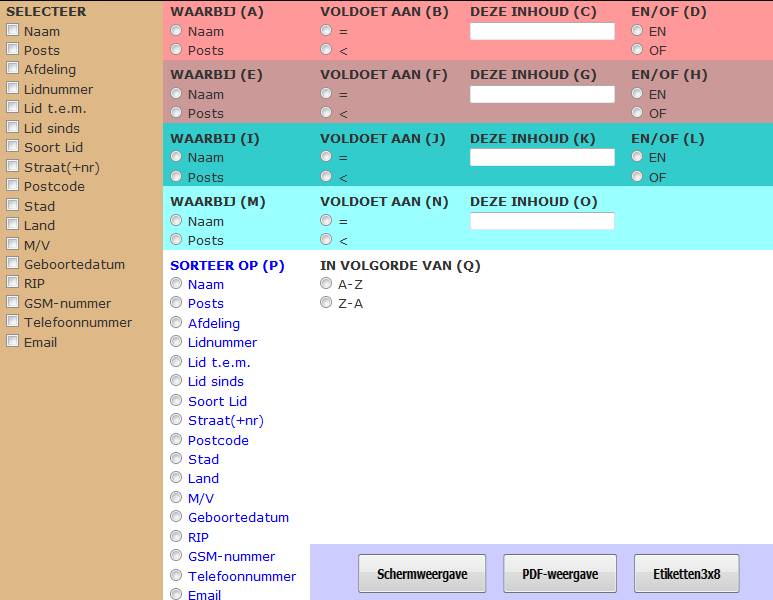
Task: Sort by Lid sinds under SORTEER OP (P)
Action: [176, 381]
